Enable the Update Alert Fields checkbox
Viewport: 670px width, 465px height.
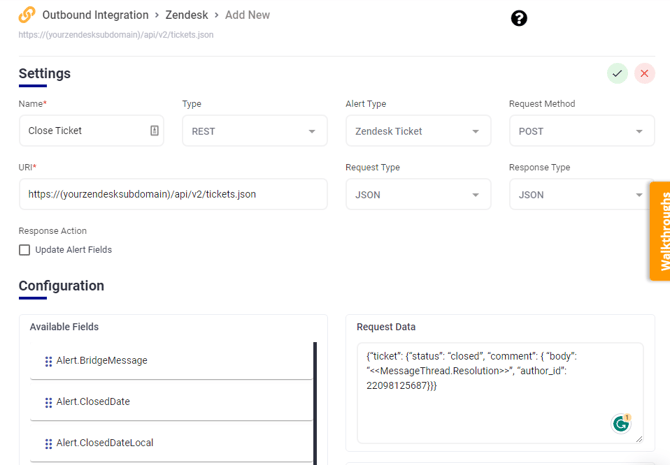point(25,250)
